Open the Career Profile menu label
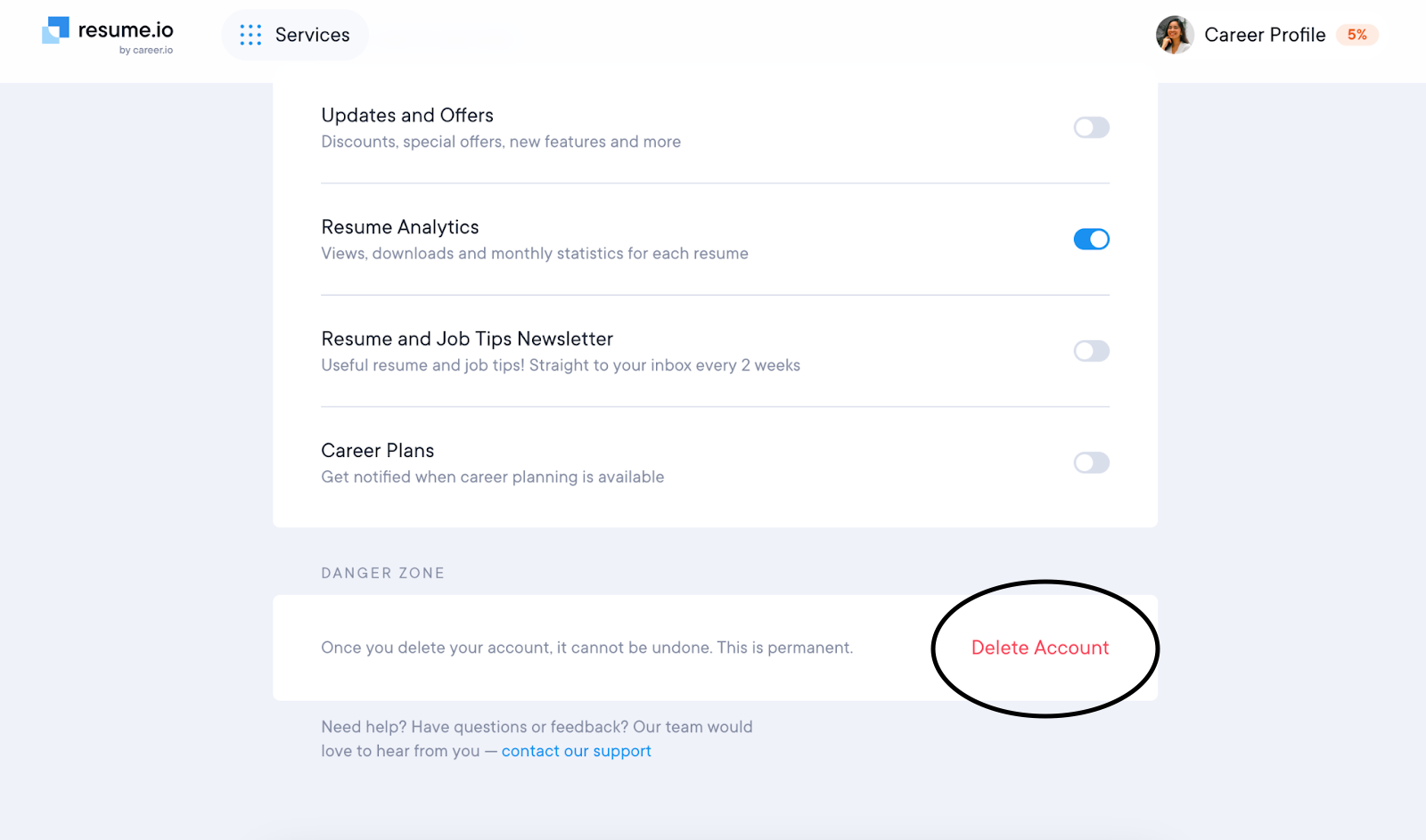Image resolution: width=1426 pixels, height=840 pixels. coord(1265,35)
